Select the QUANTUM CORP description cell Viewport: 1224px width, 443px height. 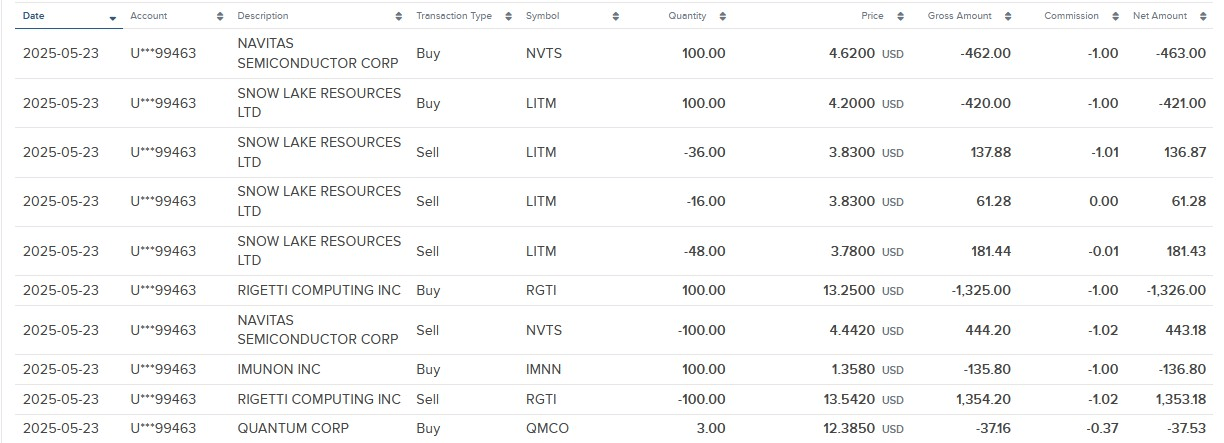293,428
